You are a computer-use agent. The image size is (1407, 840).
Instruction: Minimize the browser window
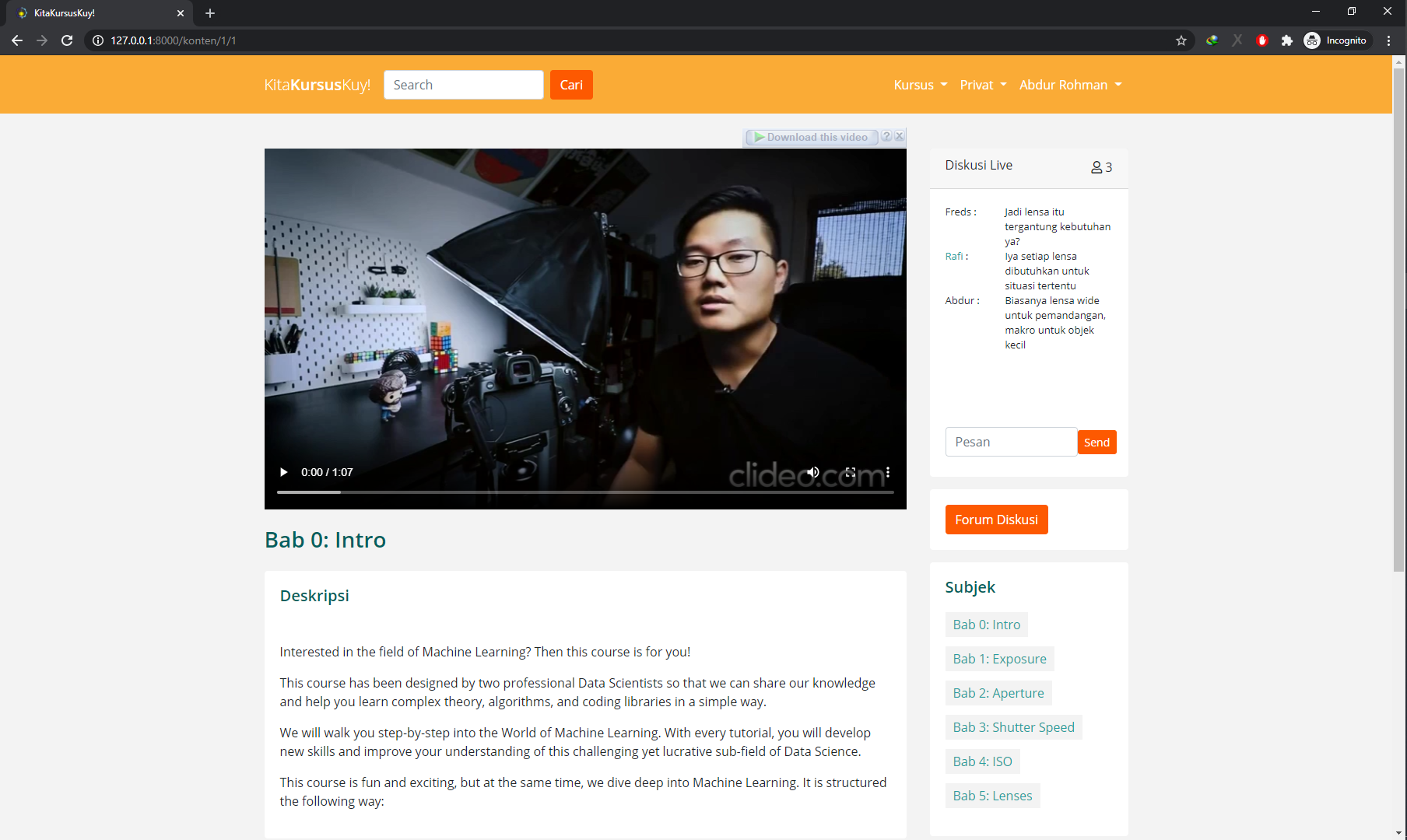[x=1316, y=12]
